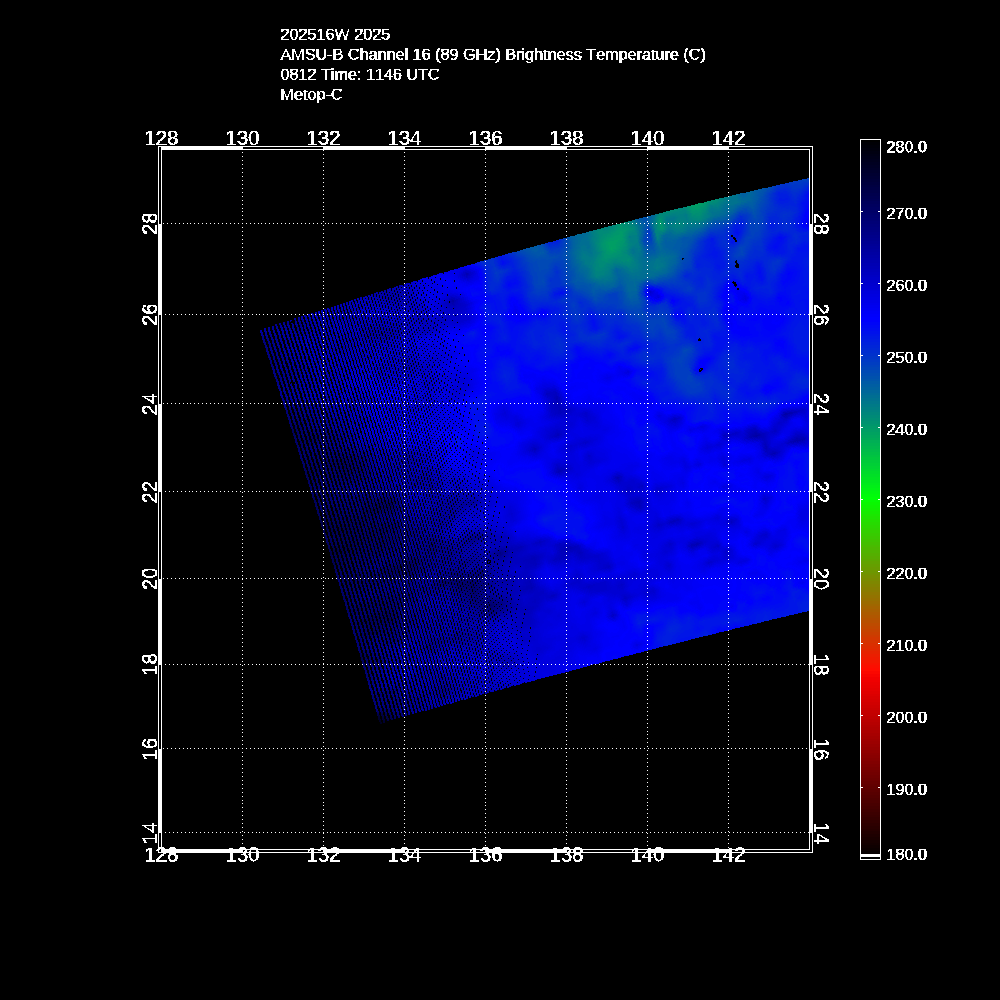Click longitude 142 on the top axis
Image resolution: width=1000 pixels, height=1000 pixels.
point(728,138)
